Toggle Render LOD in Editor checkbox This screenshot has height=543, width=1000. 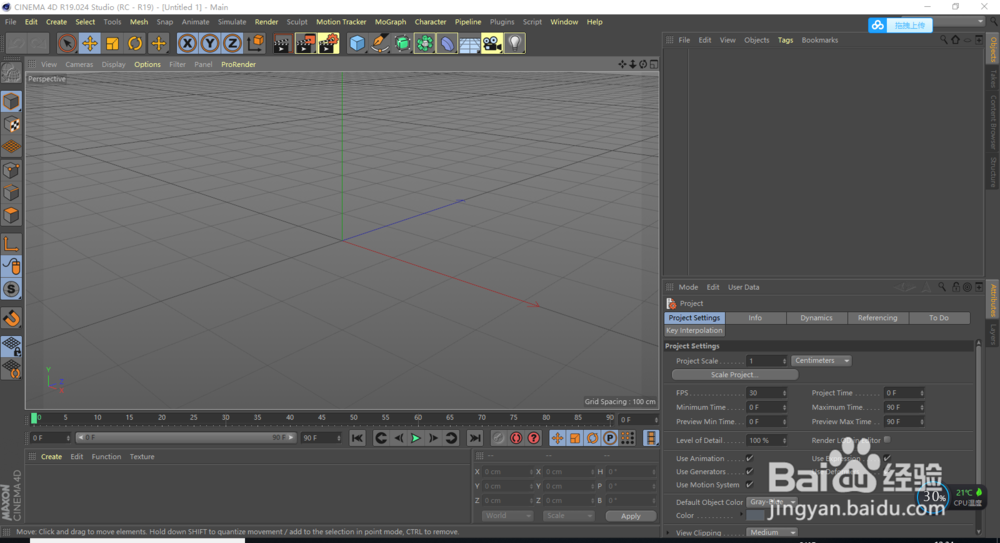pyautogui.click(x=887, y=440)
